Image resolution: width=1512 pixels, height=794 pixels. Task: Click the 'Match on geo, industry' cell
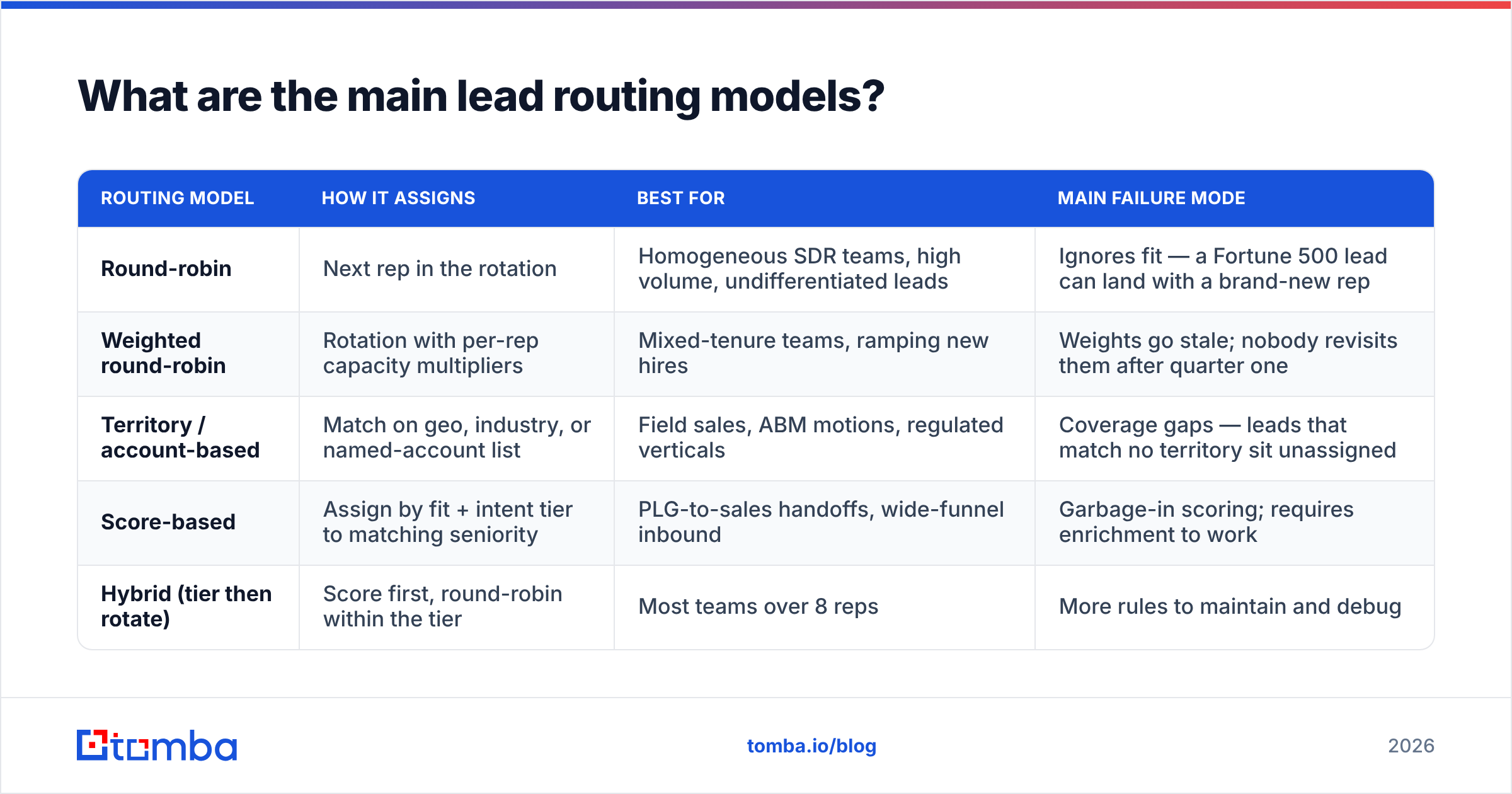(457, 438)
